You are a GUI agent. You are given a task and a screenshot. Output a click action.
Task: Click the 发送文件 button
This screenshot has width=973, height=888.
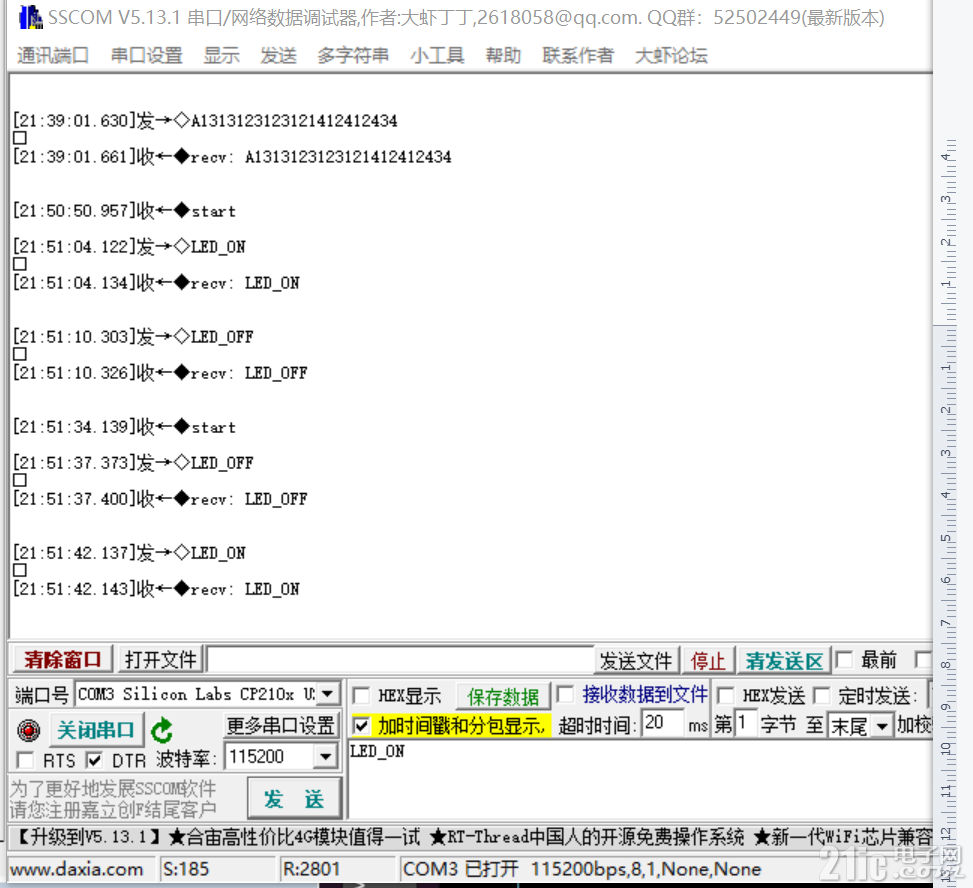[635, 660]
